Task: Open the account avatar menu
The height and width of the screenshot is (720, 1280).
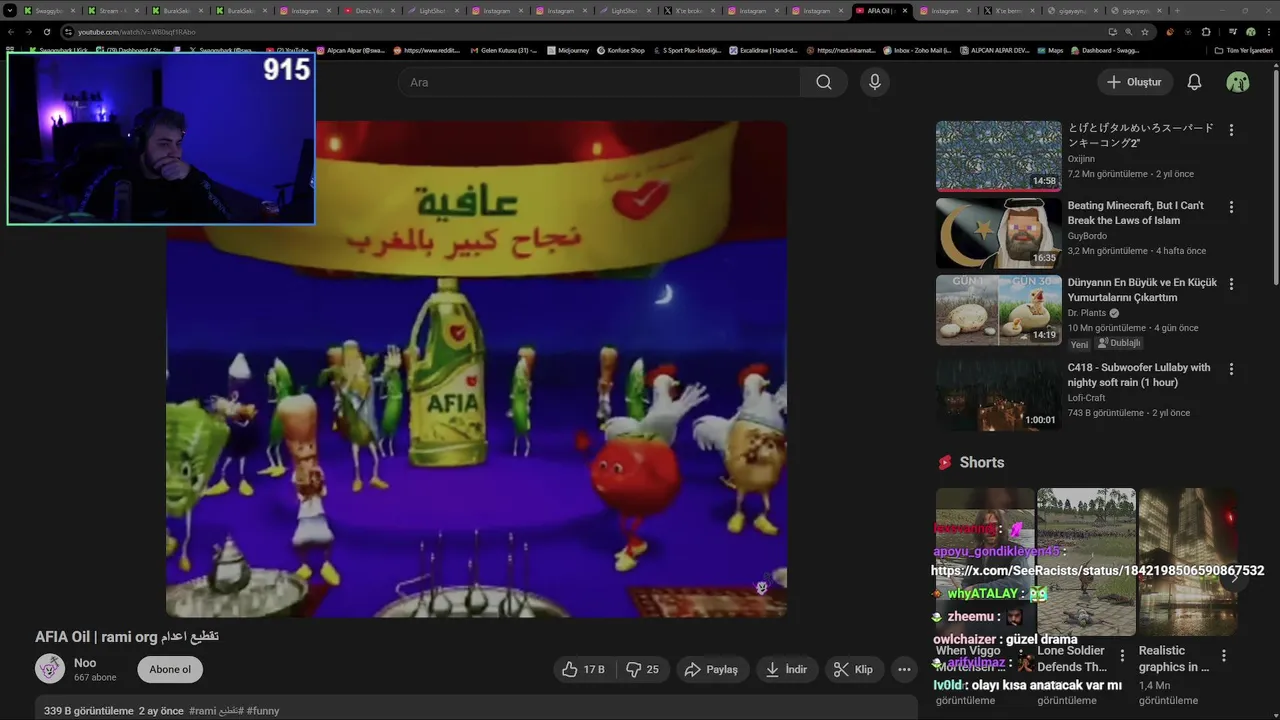Action: 1238,82
